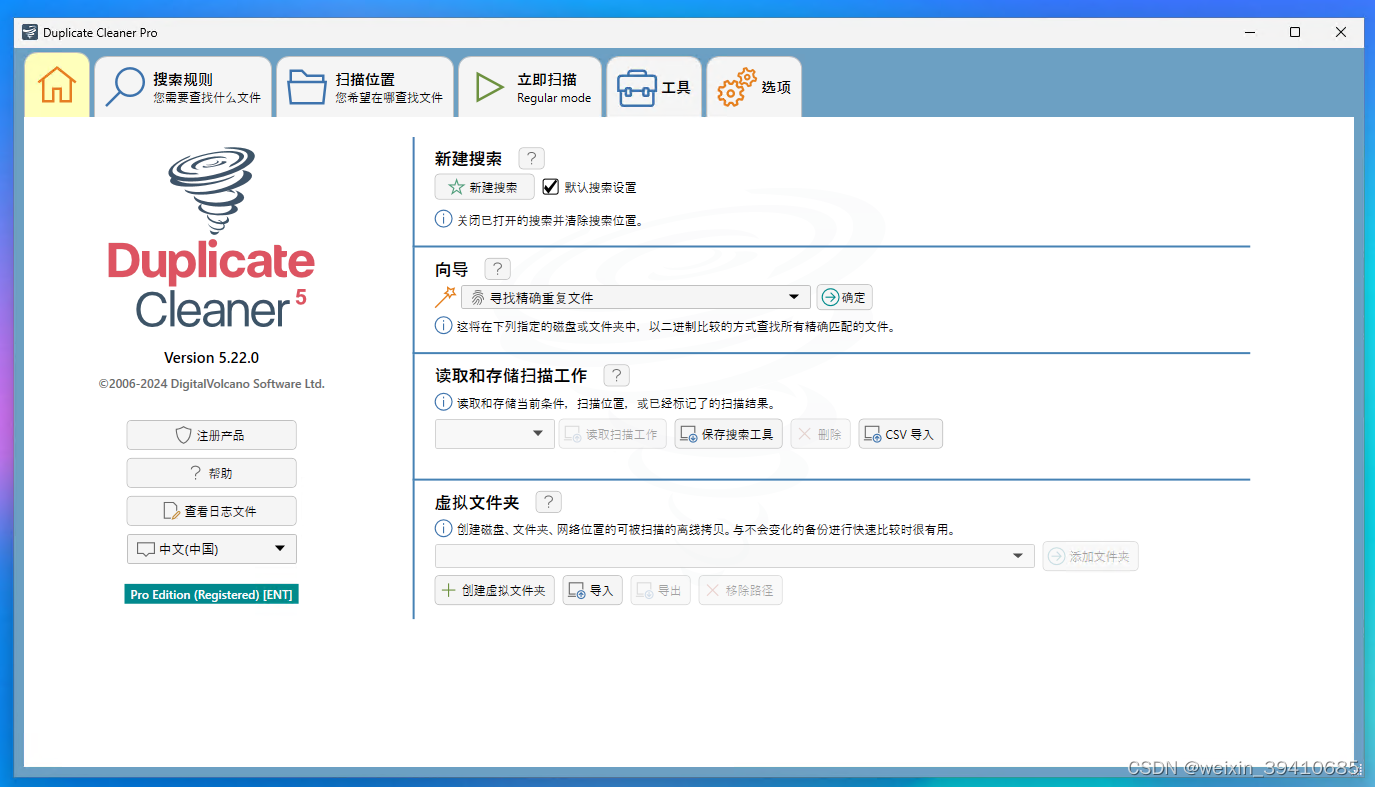
Task: Open 查看日志文件 log viewer
Action: 211,511
